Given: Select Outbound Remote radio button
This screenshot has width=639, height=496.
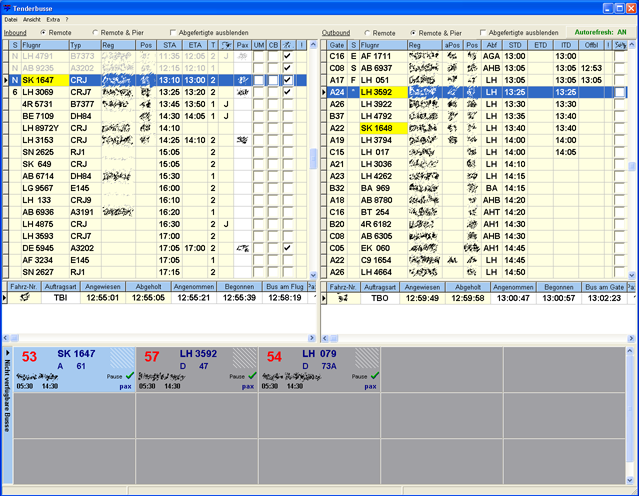Looking at the screenshot, I should [367, 33].
